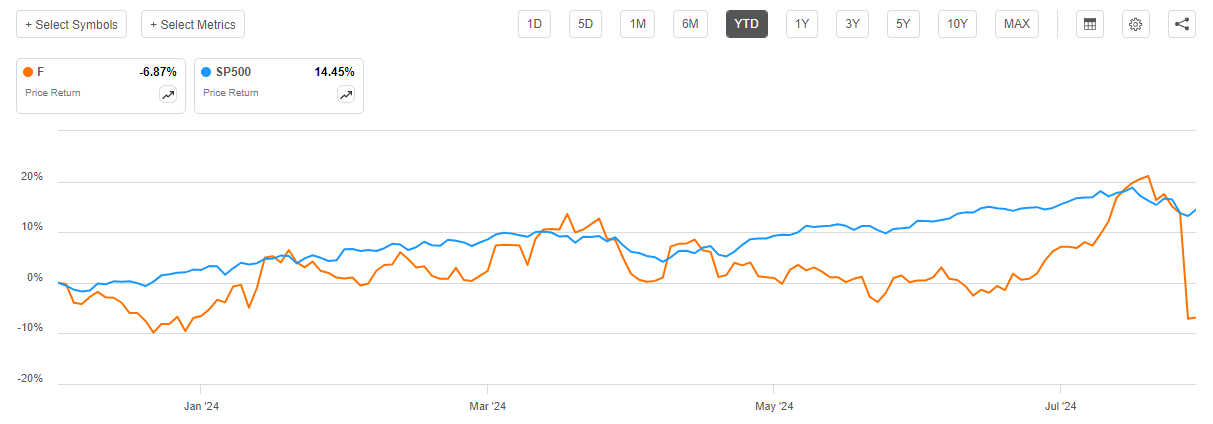Click chart-type icon on SP500 card
This screenshot has height=424, width=1213.
(x=346, y=95)
